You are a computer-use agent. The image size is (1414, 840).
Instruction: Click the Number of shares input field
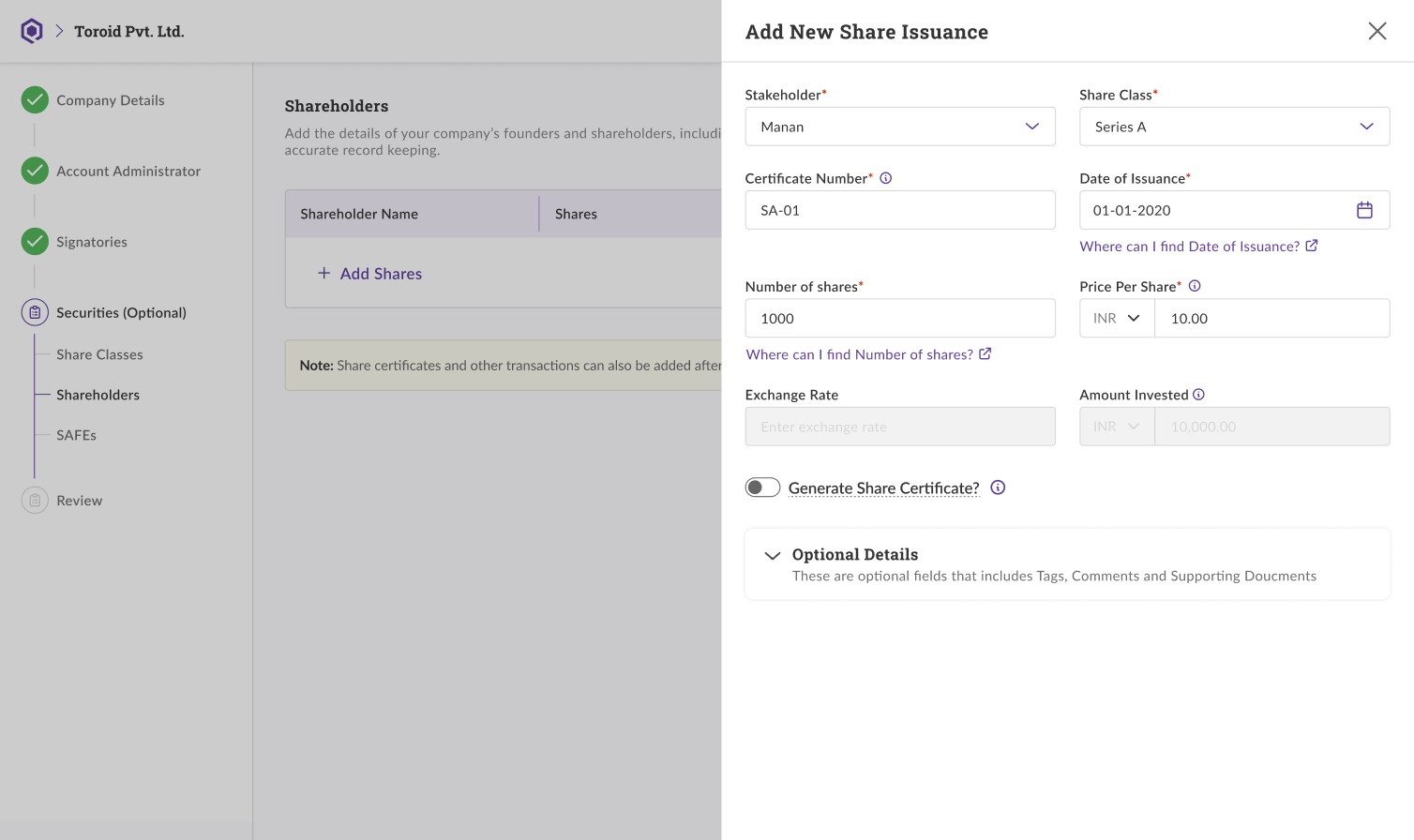(x=899, y=319)
